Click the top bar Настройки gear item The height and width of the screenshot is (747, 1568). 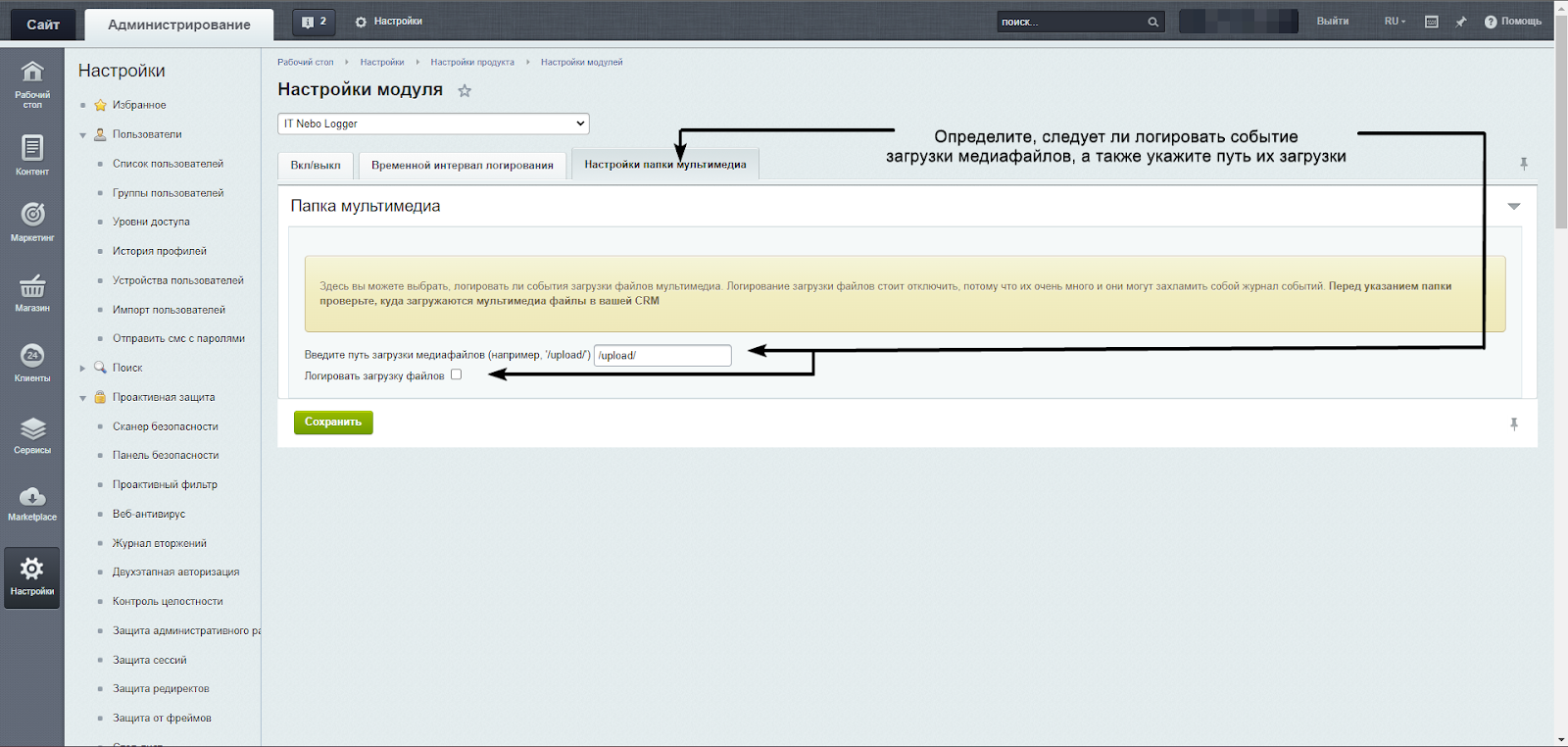pyautogui.click(x=388, y=22)
